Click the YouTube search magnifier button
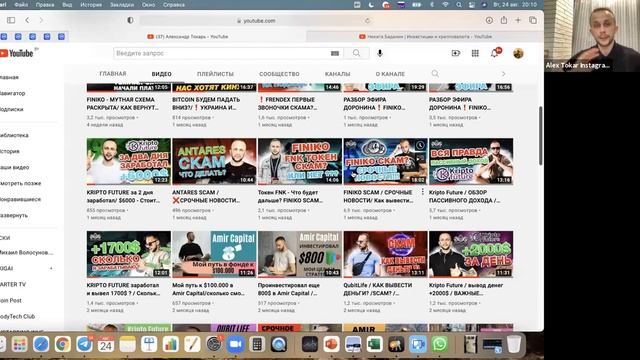Viewport: 640px width, 360px height. [356, 53]
